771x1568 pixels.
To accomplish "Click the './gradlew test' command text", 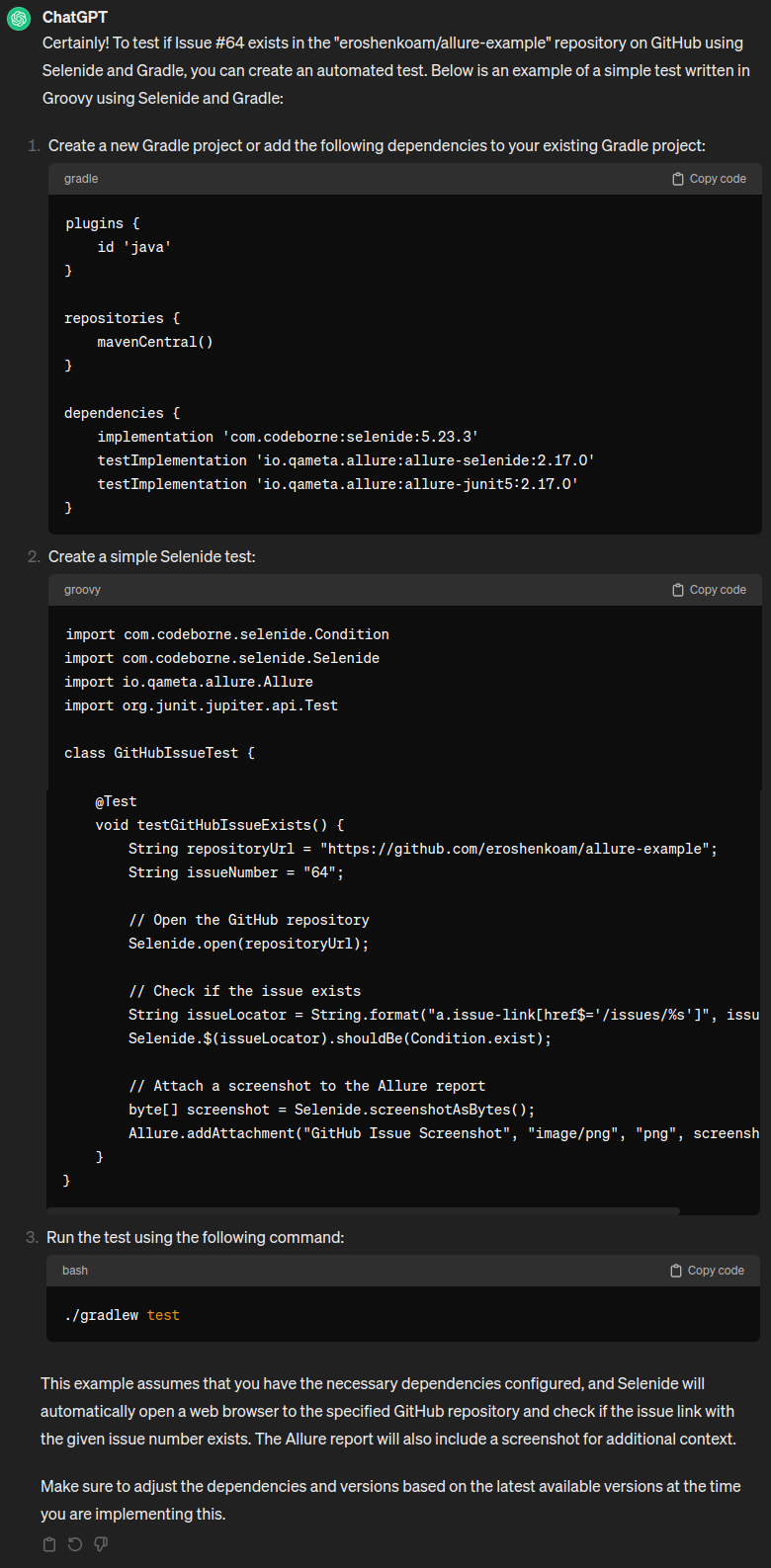I will point(123,1315).
